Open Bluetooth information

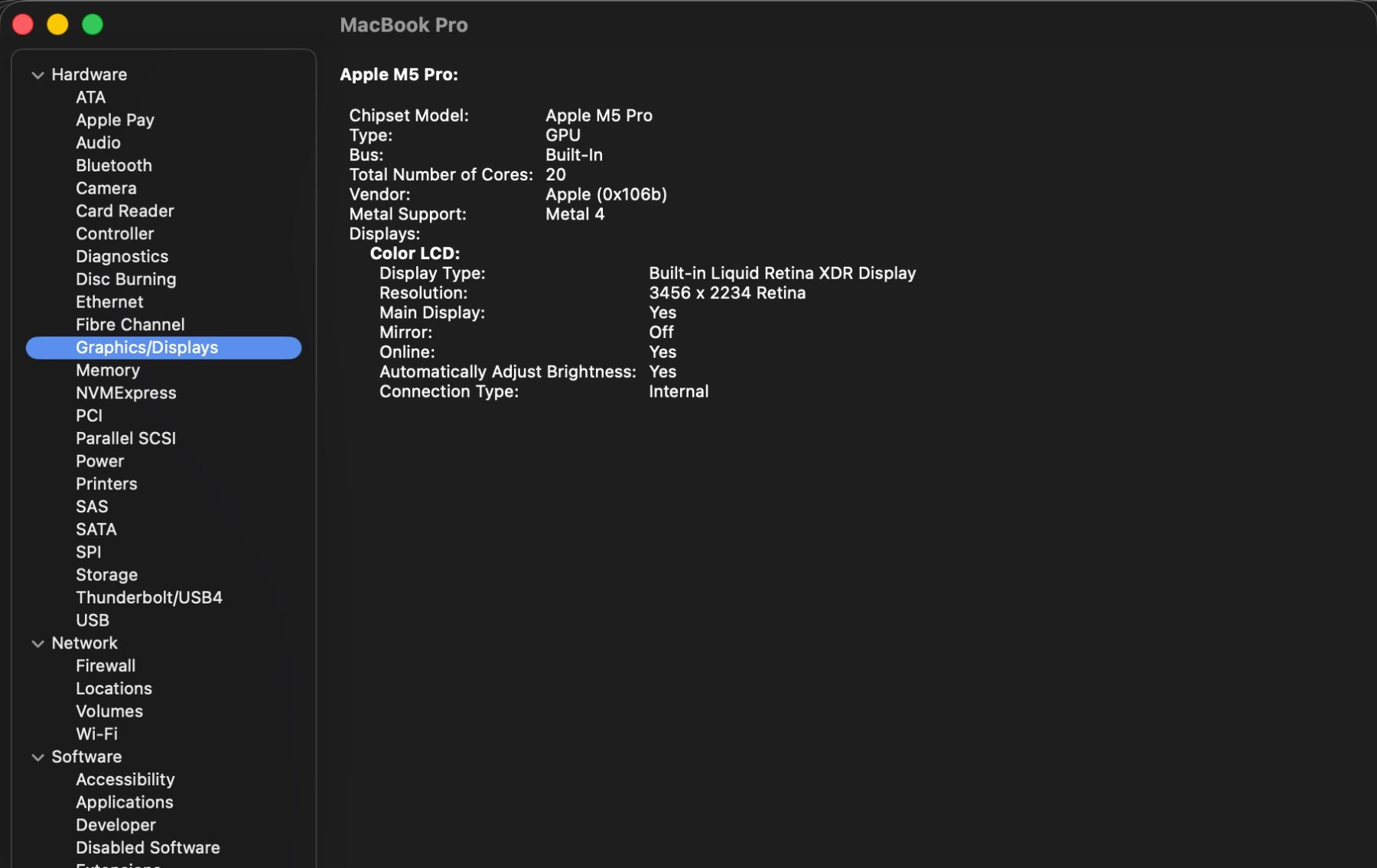click(x=113, y=165)
